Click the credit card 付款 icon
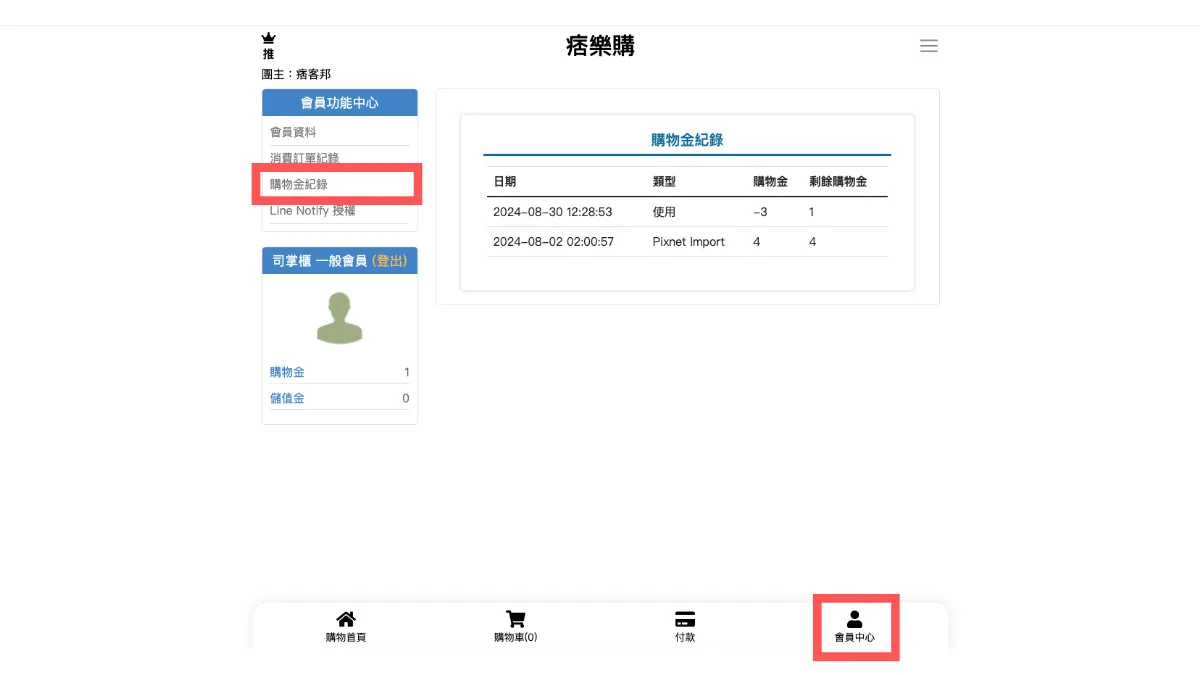This screenshot has width=1200, height=675. point(685,619)
